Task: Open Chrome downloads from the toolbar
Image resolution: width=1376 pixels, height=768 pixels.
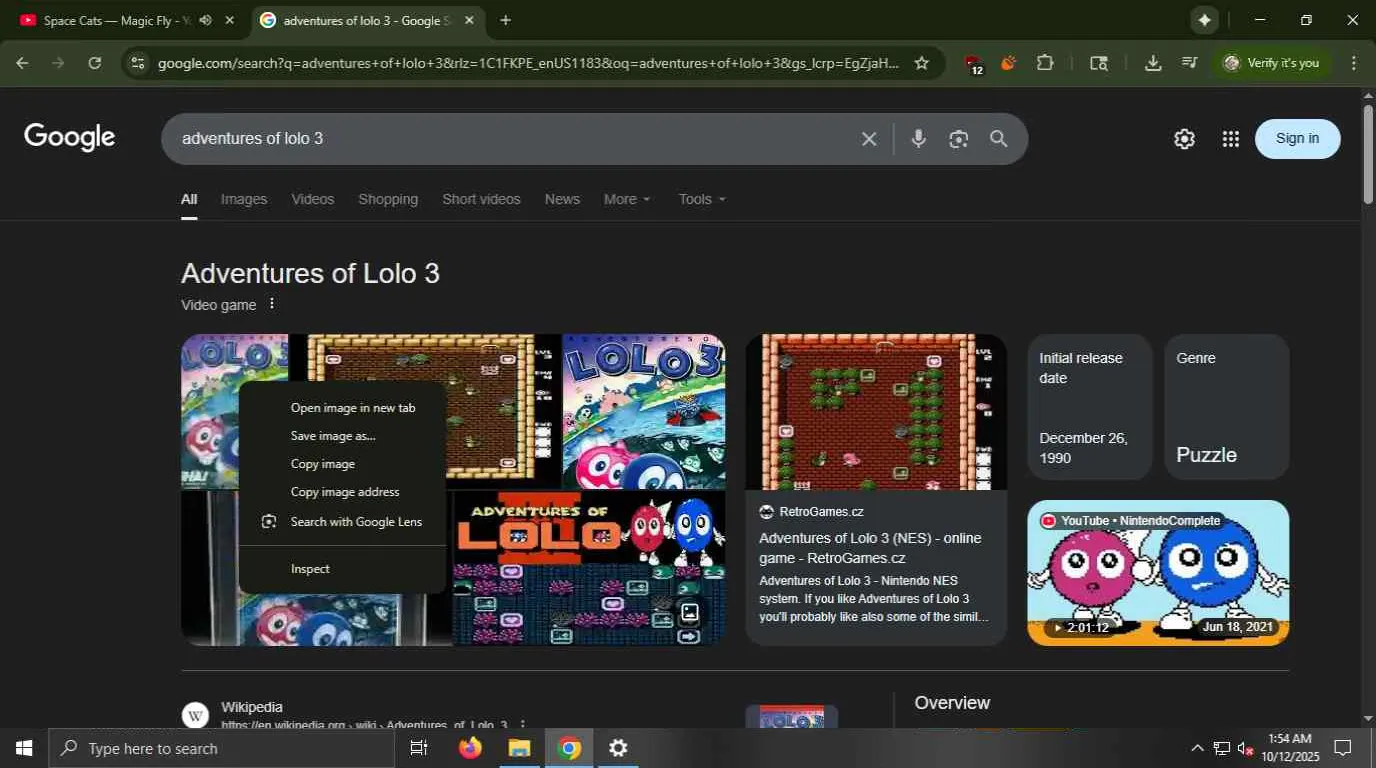Action: click(1153, 63)
